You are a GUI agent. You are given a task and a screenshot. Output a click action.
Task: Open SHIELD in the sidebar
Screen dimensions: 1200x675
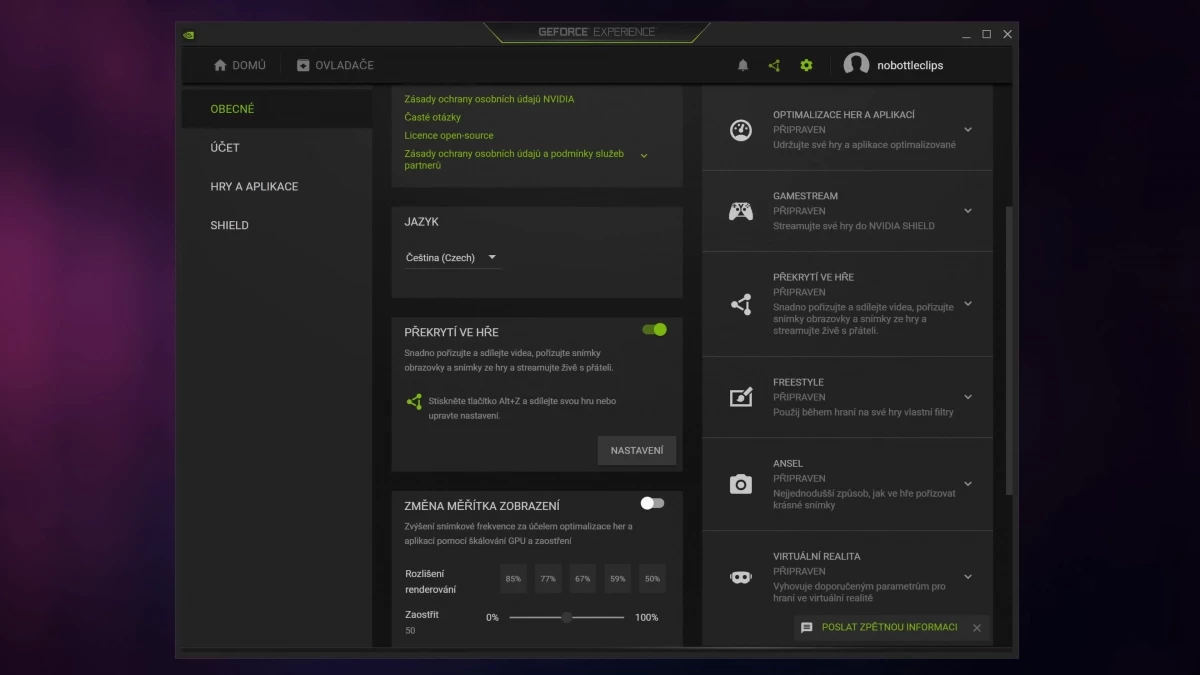click(277, 225)
